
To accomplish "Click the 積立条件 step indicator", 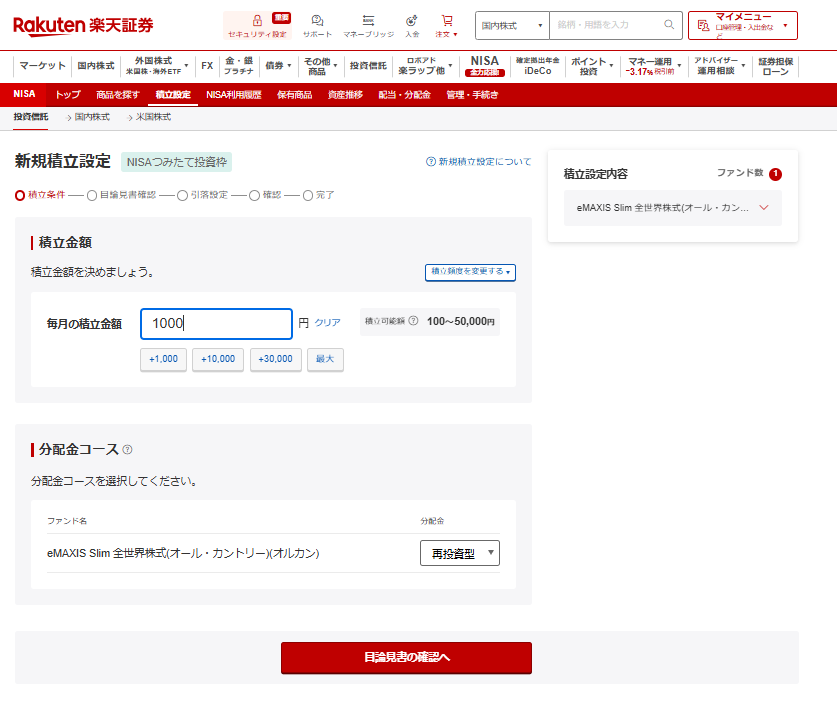I will tap(40, 195).
